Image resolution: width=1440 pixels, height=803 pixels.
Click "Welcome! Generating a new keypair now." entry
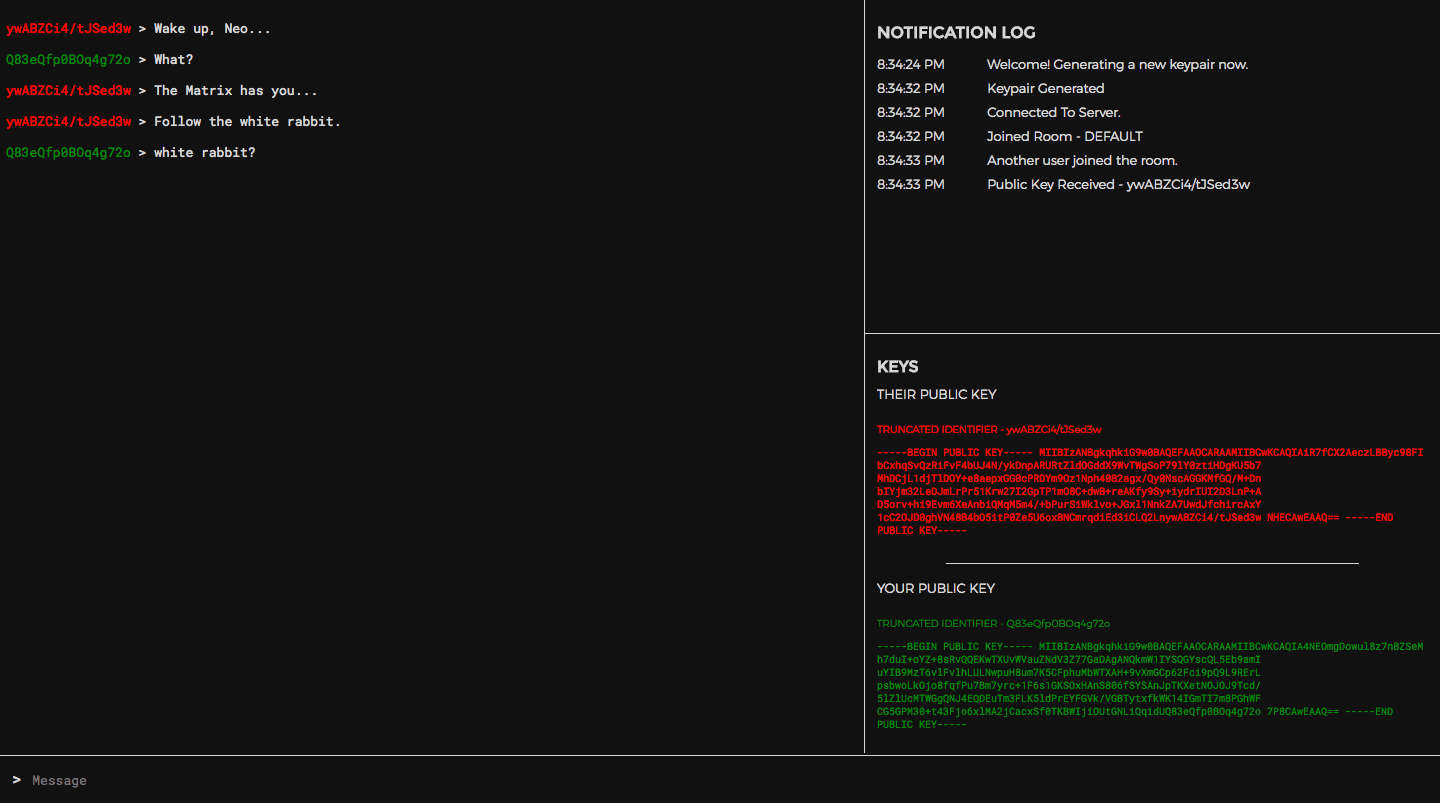(x=1117, y=65)
